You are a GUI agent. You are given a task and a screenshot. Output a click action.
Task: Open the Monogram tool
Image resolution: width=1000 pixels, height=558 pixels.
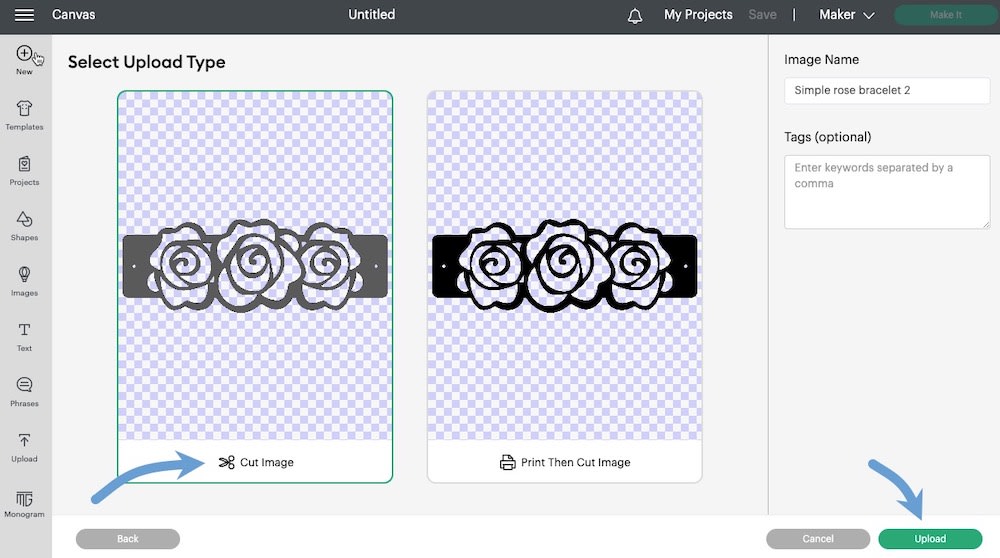click(24, 503)
